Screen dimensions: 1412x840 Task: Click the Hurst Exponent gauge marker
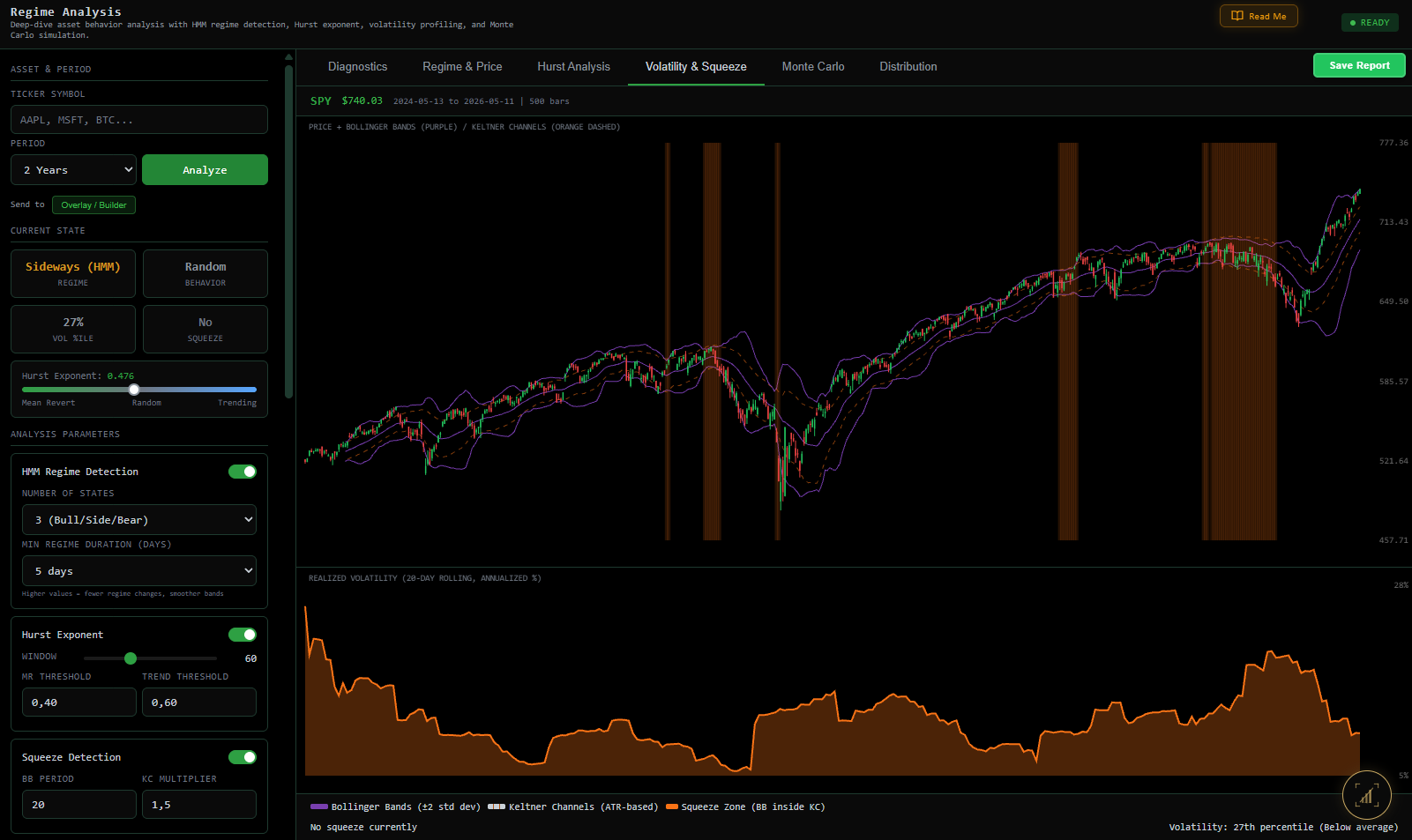click(134, 390)
